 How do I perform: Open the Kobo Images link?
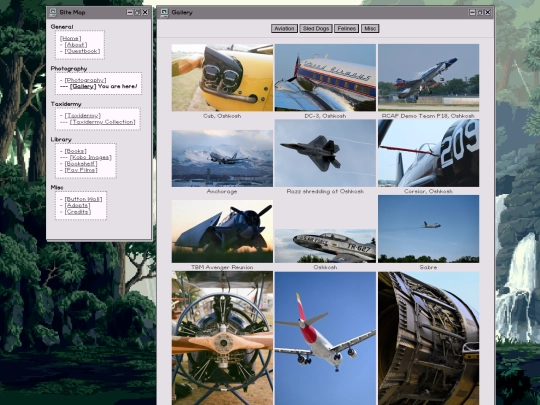pyautogui.click(x=91, y=157)
